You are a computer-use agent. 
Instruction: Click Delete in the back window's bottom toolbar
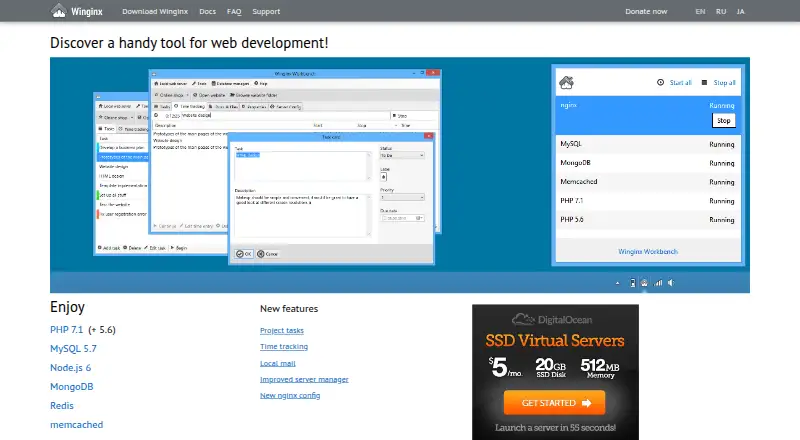(132, 248)
